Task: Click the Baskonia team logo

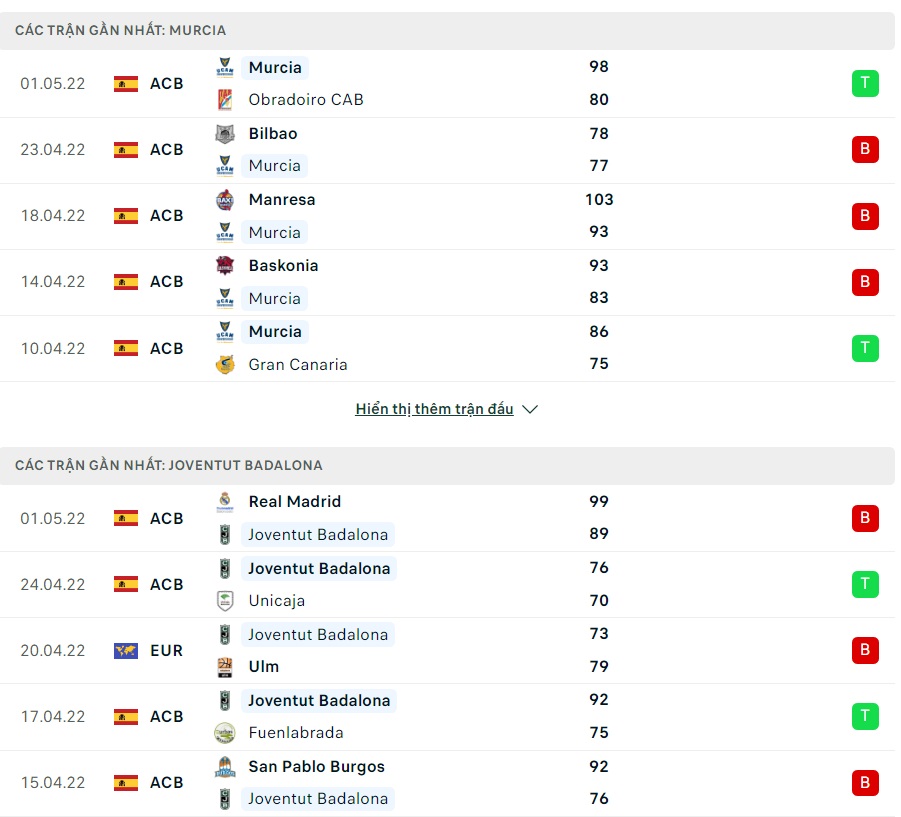Action: click(x=225, y=266)
